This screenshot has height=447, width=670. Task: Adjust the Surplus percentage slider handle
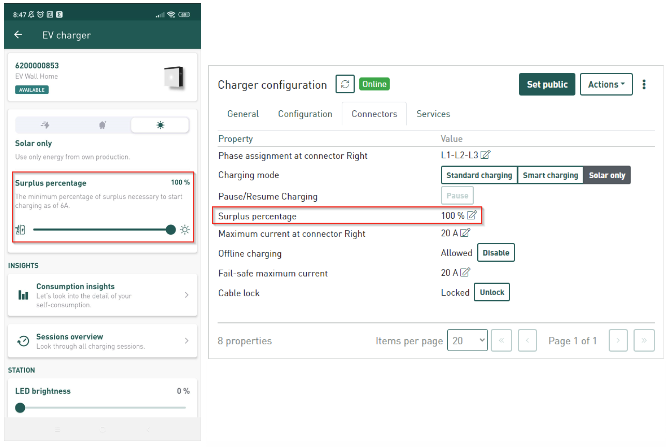coord(170,230)
